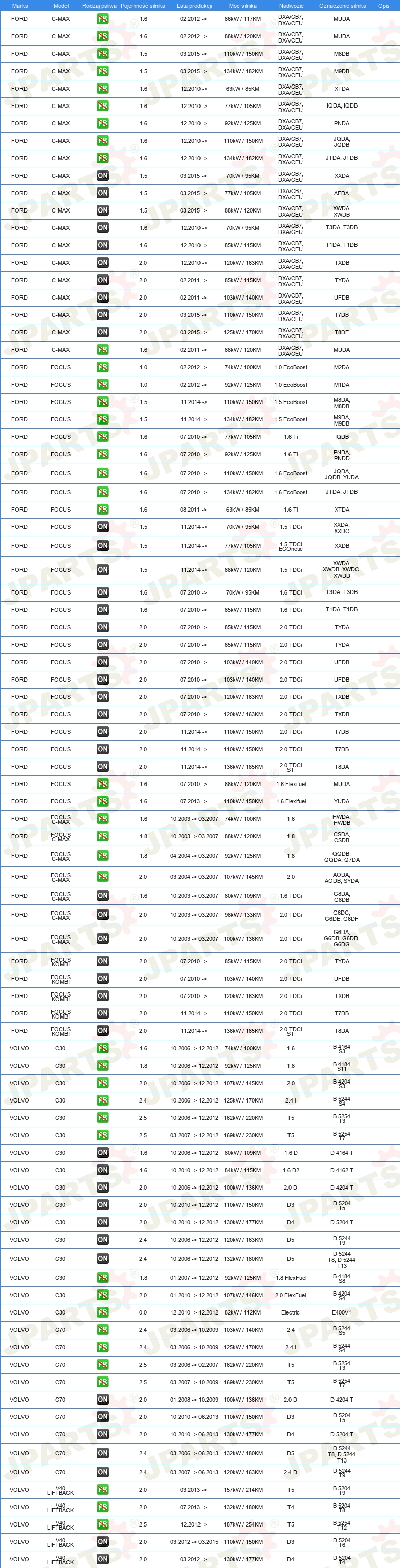Select the 03.2004 -> 03.2007 production date cell
This screenshot has width=400, height=1568.
[x=194, y=877]
